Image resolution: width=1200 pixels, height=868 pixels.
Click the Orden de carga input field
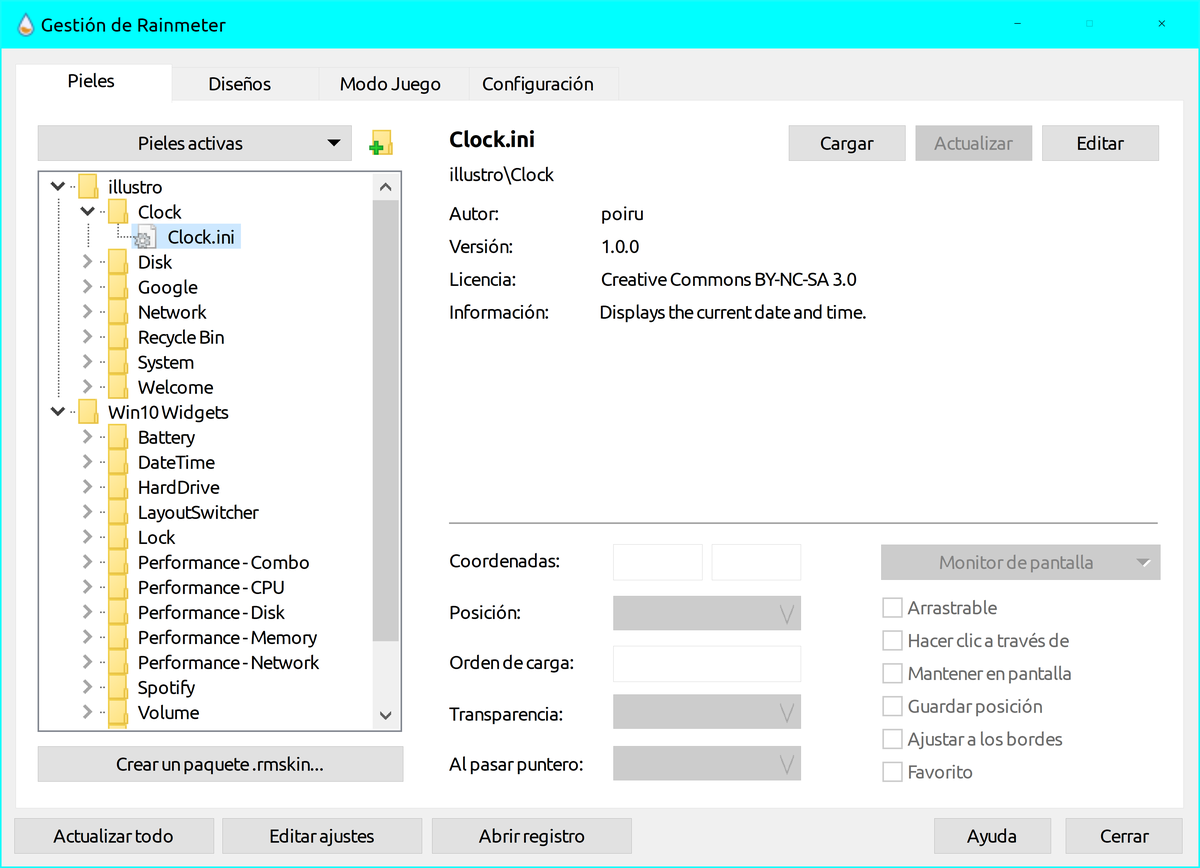coord(707,664)
